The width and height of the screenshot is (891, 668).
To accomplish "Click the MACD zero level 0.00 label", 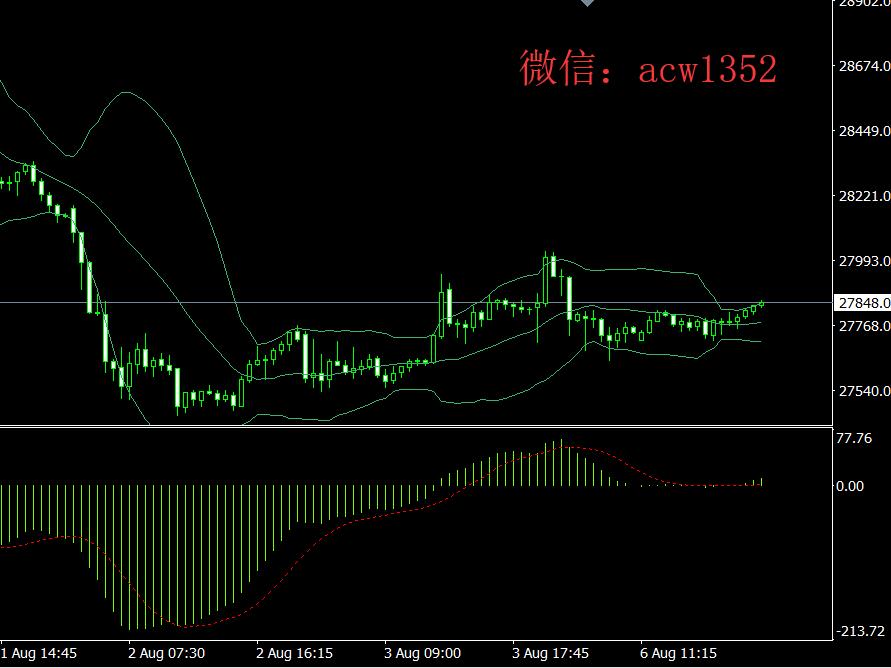I will click(x=850, y=486).
